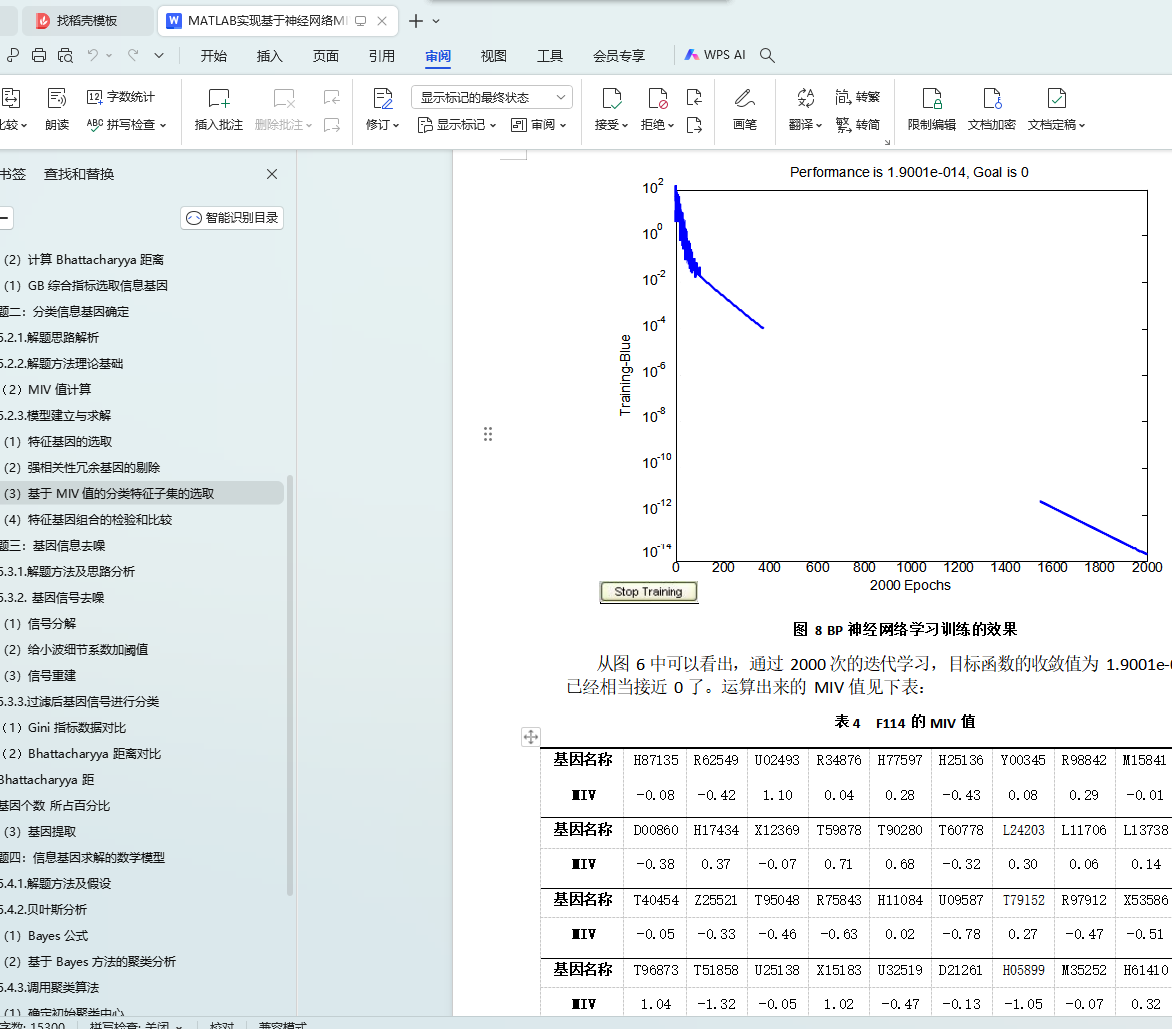Jump to previous revision icon
The width and height of the screenshot is (1172, 1029).
point(694,97)
